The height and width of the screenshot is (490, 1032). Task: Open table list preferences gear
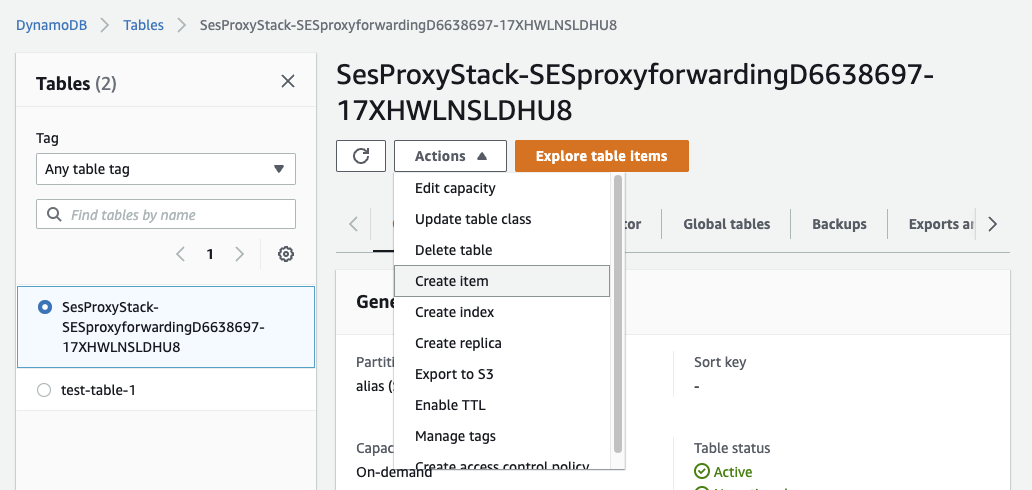[286, 254]
